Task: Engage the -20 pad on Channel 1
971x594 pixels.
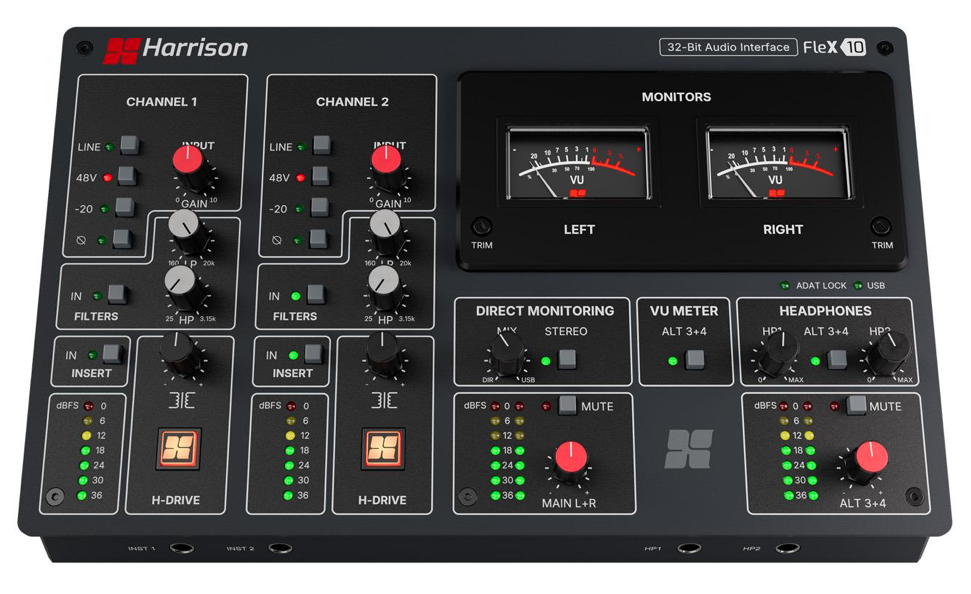Action: (x=124, y=207)
